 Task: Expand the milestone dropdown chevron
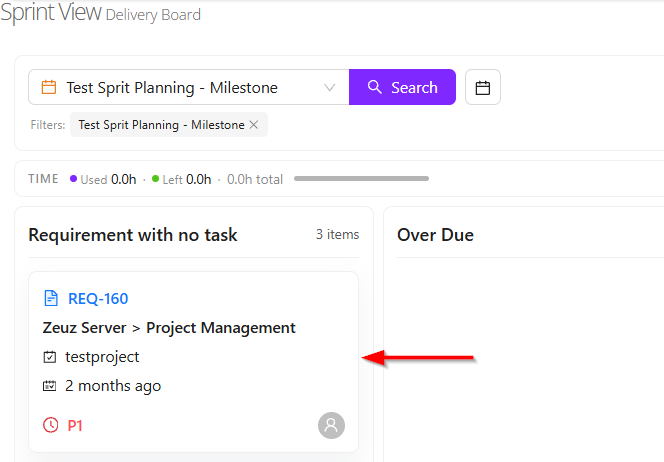[x=330, y=87]
